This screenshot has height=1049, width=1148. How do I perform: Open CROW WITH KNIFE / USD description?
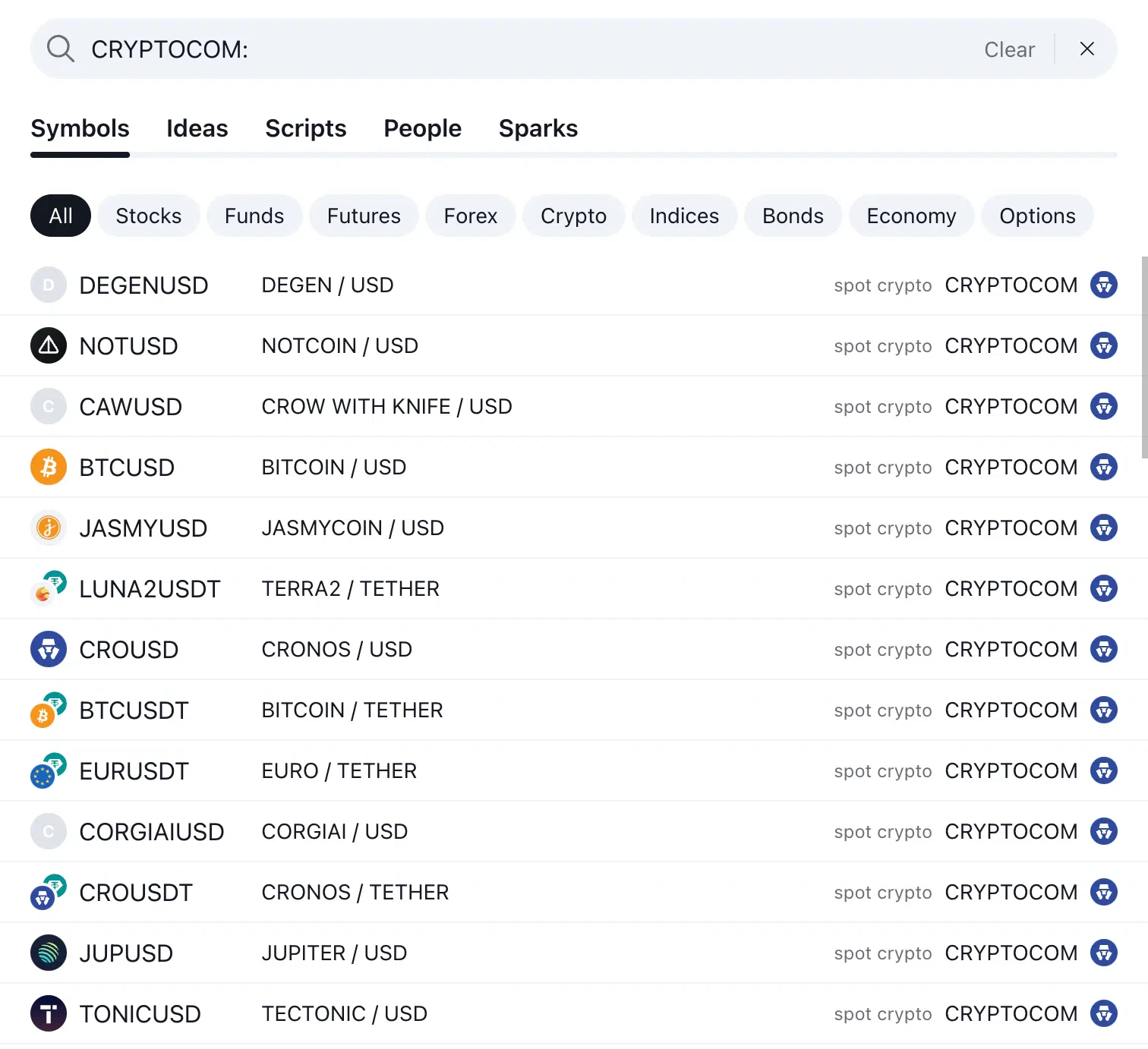386,406
